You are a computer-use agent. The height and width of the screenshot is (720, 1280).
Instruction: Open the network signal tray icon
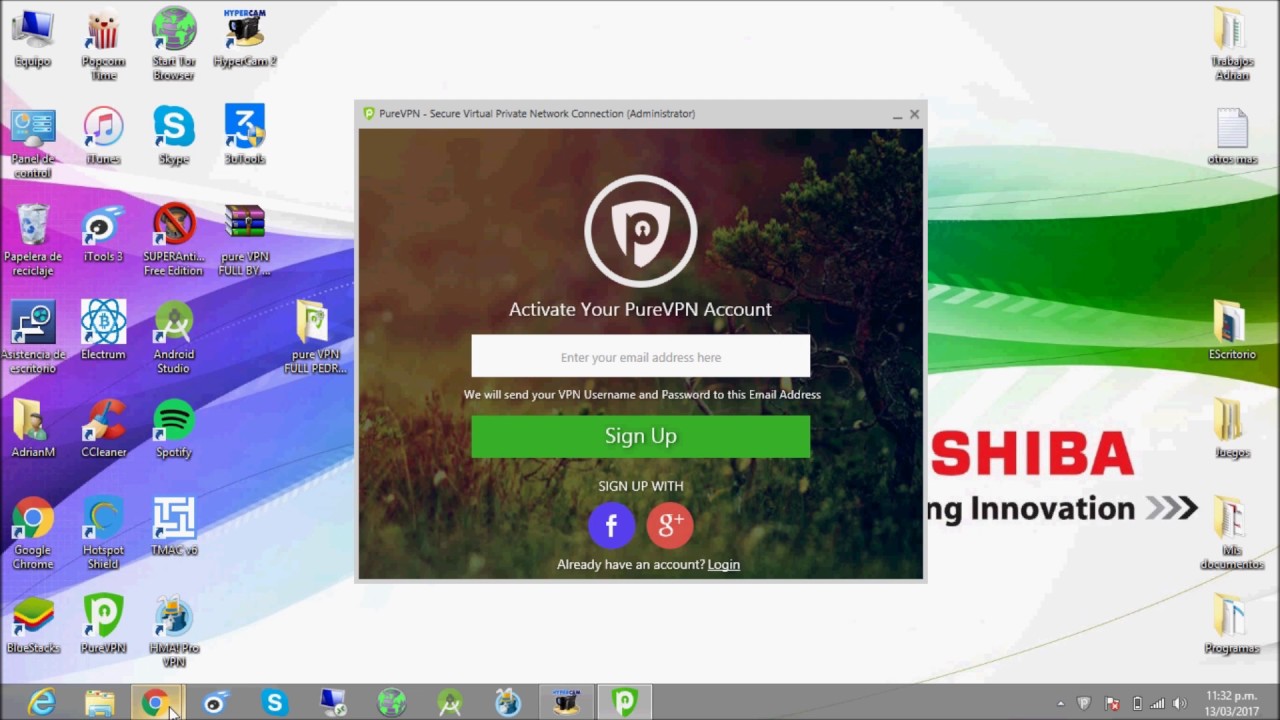click(1157, 704)
